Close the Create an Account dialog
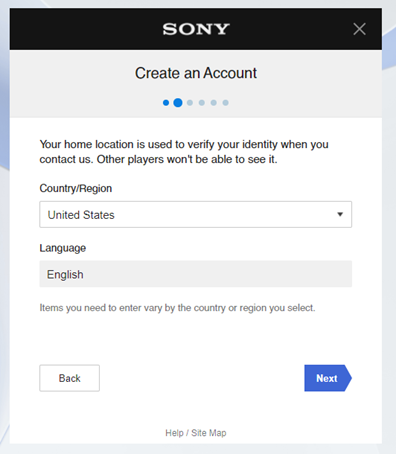The image size is (396, 454). pos(359,29)
